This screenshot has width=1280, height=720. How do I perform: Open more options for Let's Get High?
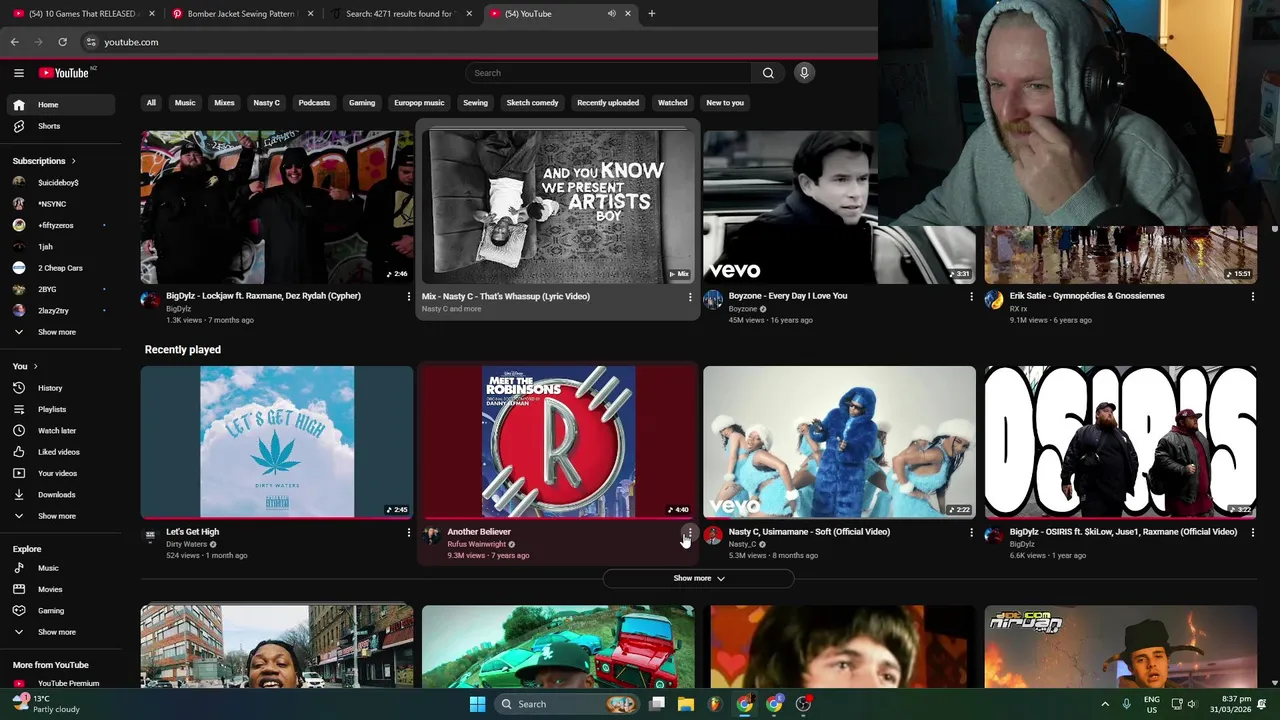point(408,533)
